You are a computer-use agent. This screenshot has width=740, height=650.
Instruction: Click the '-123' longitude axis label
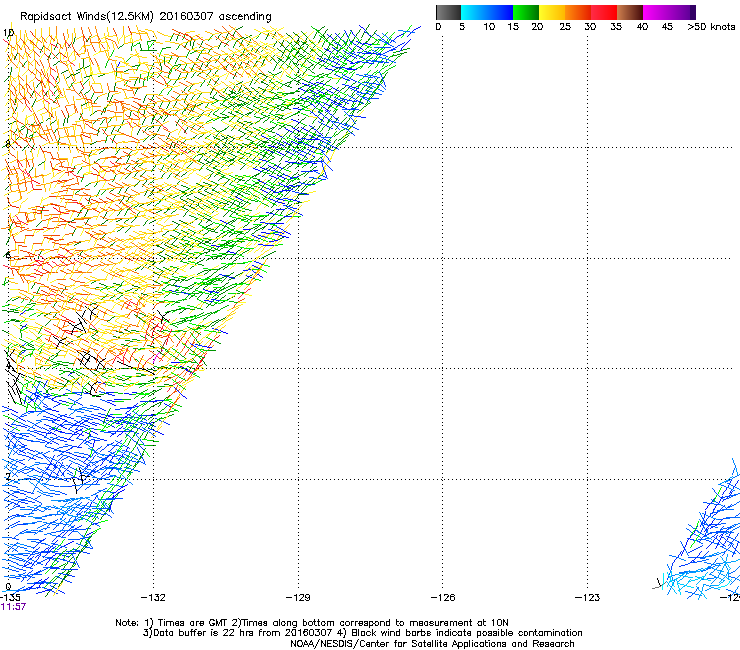coord(588,598)
